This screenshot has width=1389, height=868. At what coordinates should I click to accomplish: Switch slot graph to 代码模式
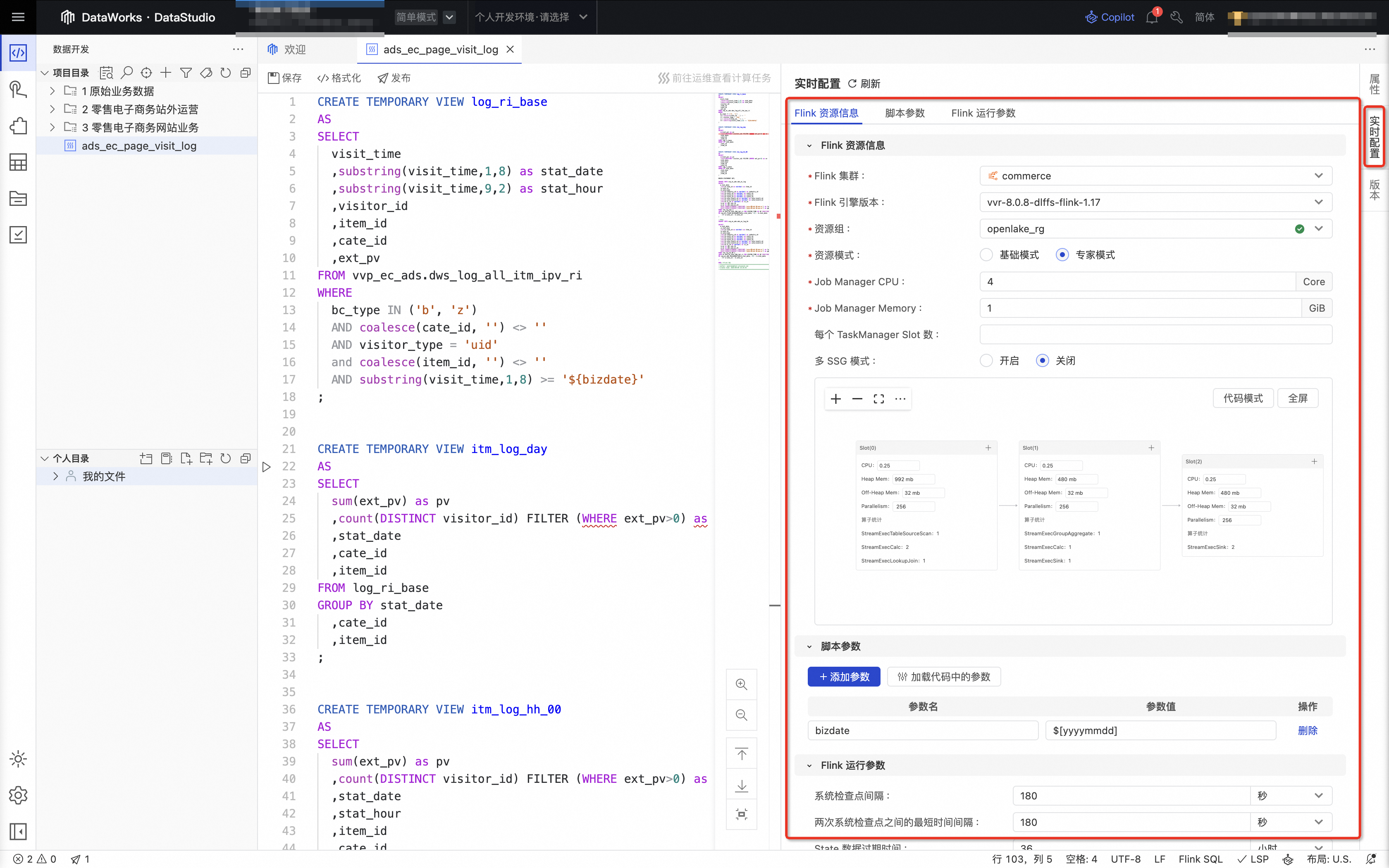point(1243,398)
